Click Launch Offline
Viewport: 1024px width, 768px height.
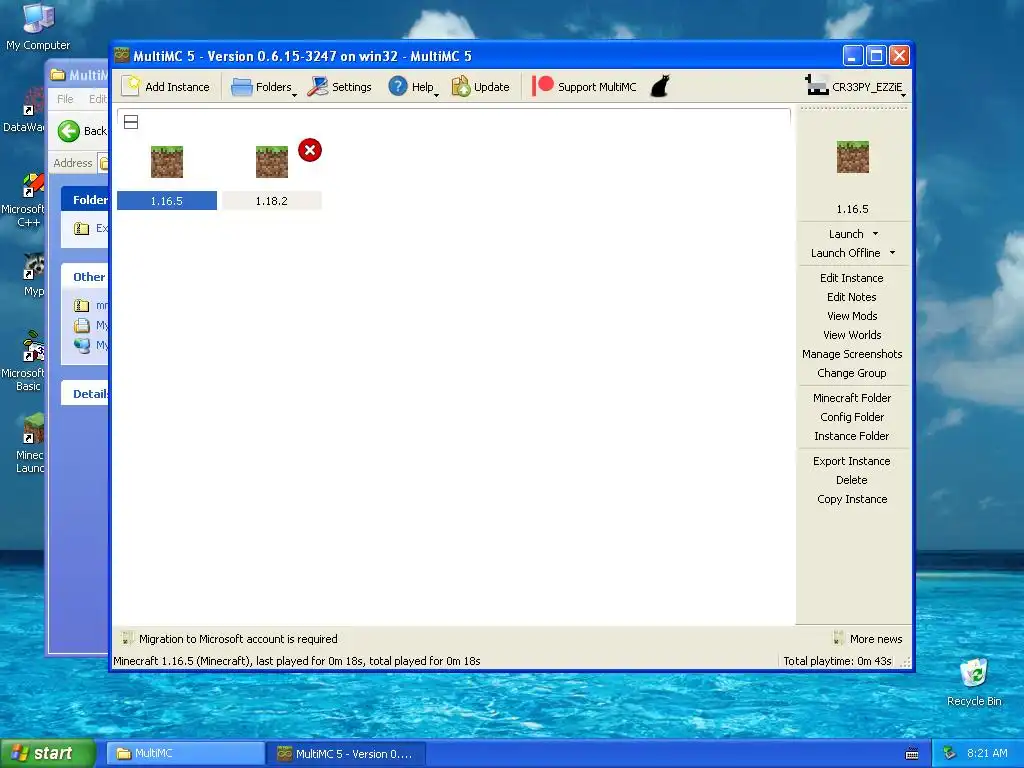[845, 253]
